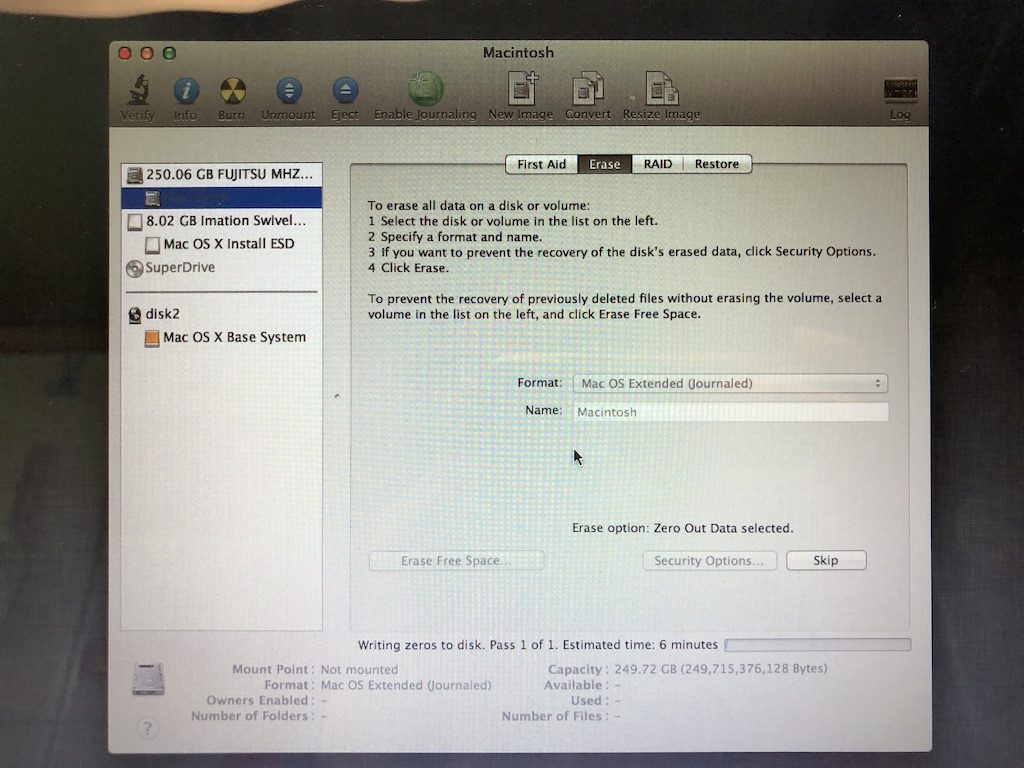Switch to the RAID tab
Screen dimensions: 1024x768
point(657,164)
